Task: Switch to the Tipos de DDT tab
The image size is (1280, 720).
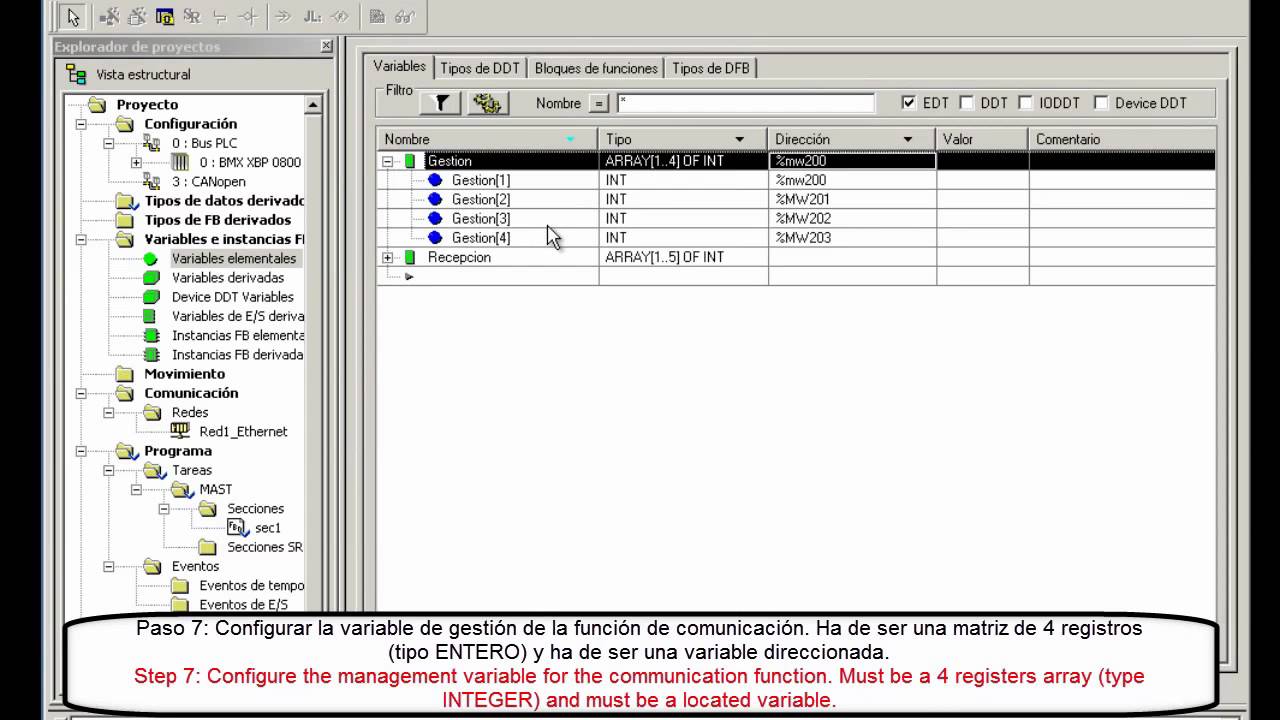Action: [x=480, y=68]
